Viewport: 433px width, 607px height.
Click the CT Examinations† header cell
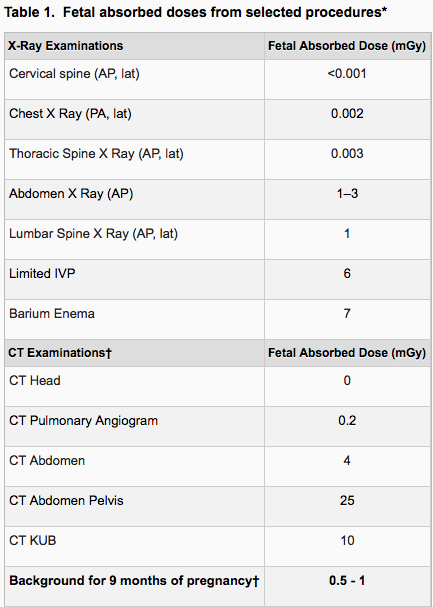click(135, 353)
